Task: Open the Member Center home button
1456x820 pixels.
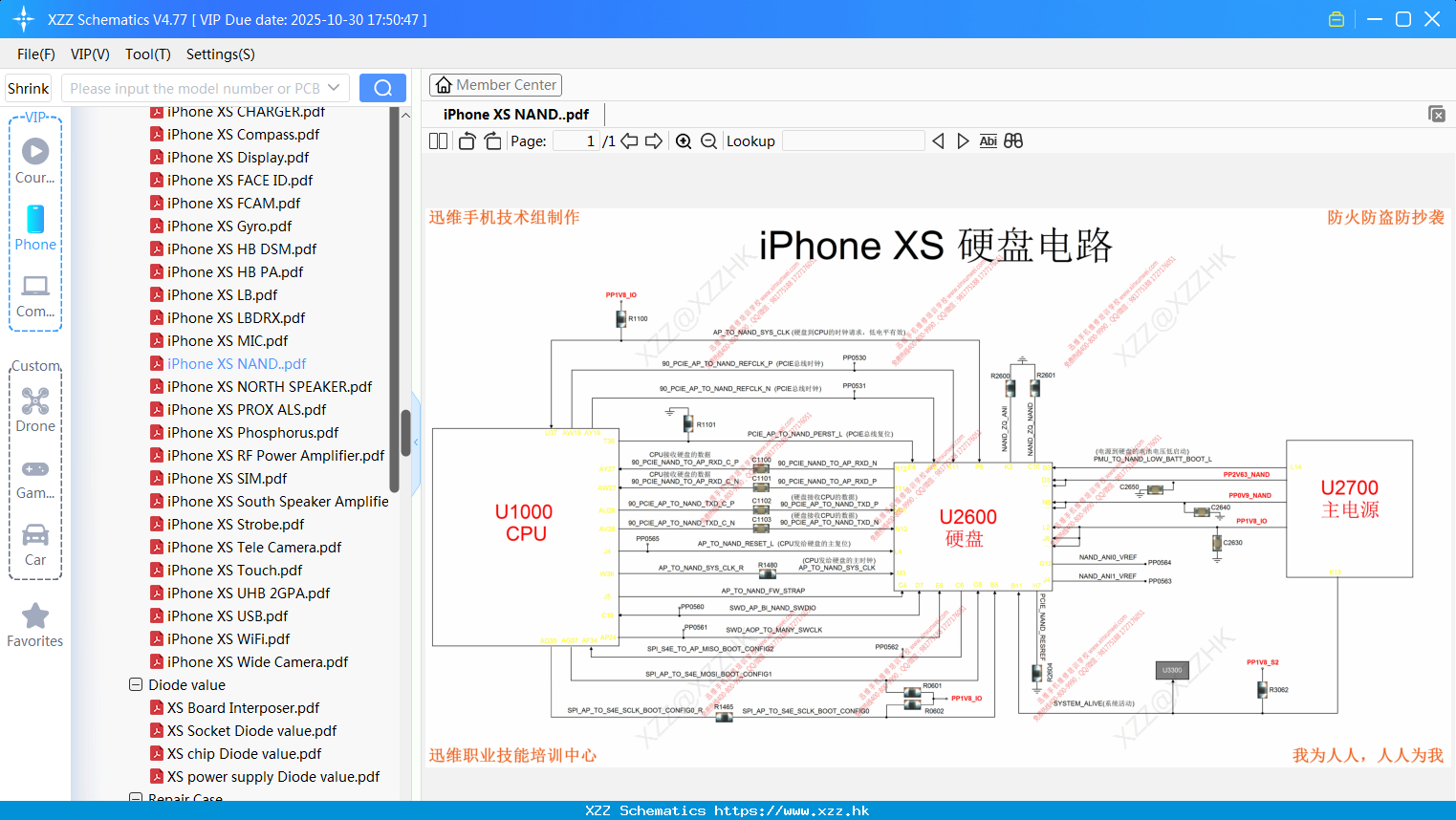Action: 495,85
